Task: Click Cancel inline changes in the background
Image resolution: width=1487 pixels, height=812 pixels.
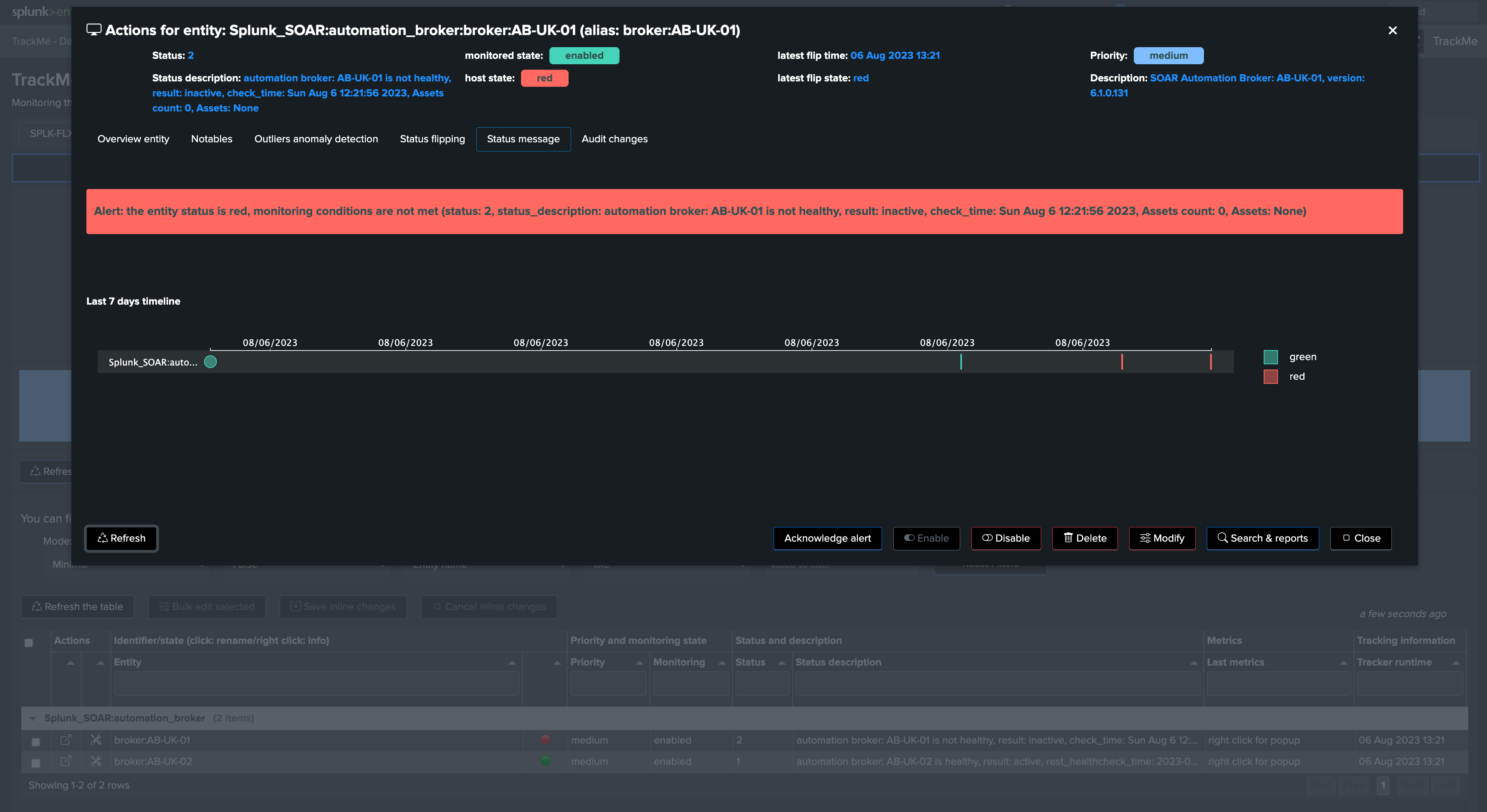Action: coord(489,607)
